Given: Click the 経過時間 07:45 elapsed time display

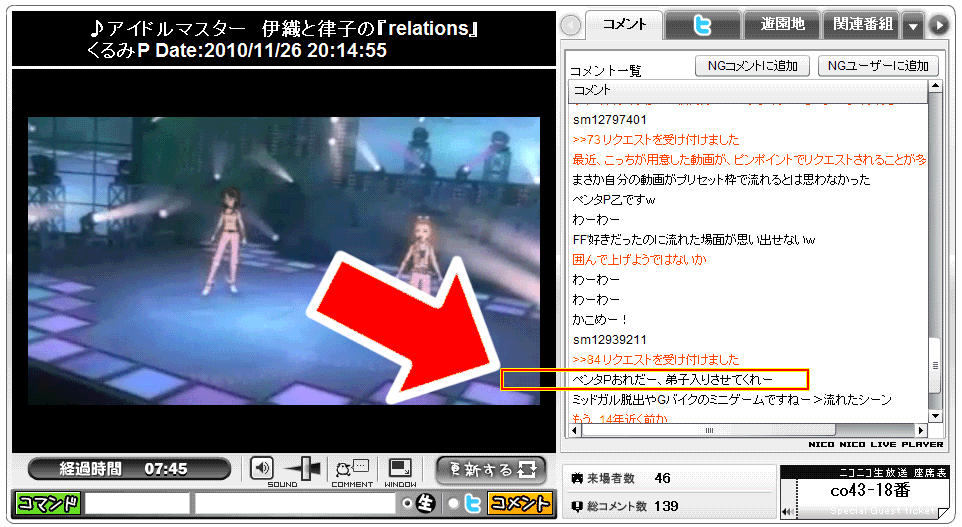Looking at the screenshot, I should tap(129, 469).
